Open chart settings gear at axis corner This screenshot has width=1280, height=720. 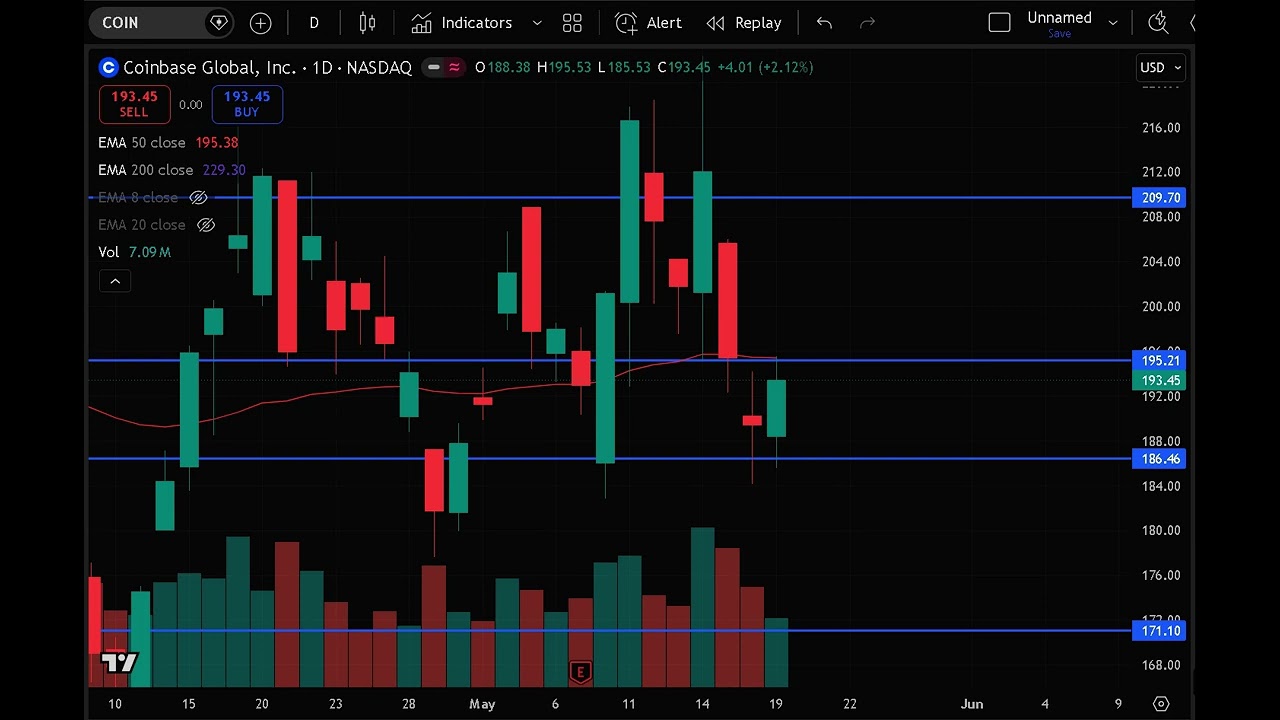[x=1161, y=704]
